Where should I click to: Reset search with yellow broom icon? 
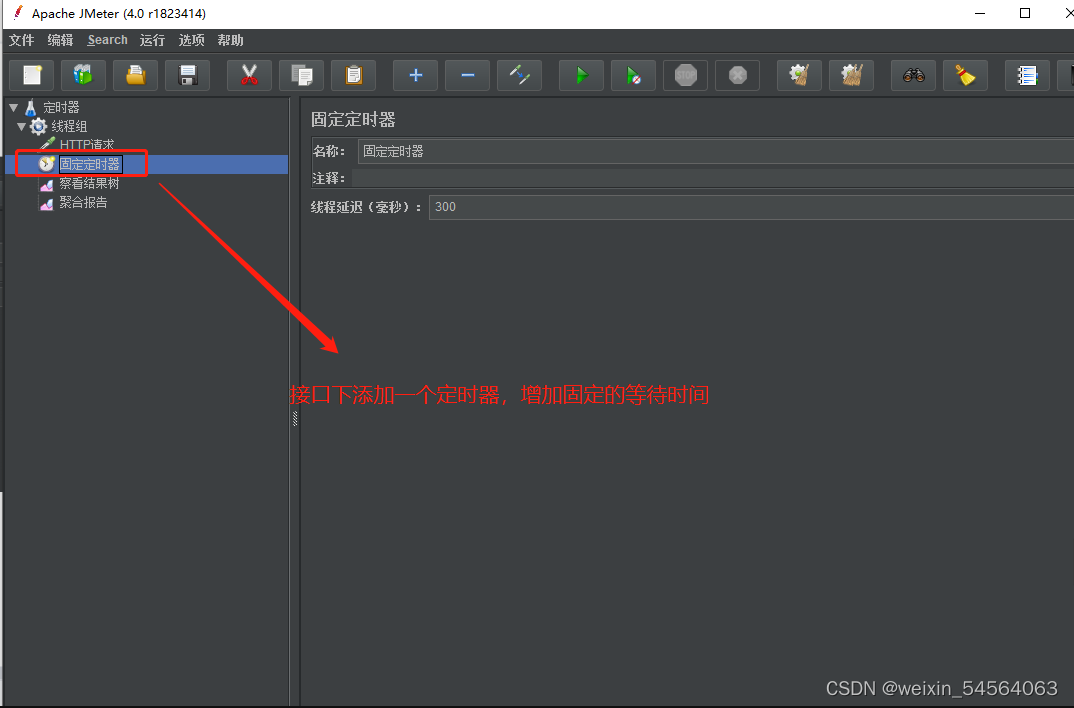[964, 75]
